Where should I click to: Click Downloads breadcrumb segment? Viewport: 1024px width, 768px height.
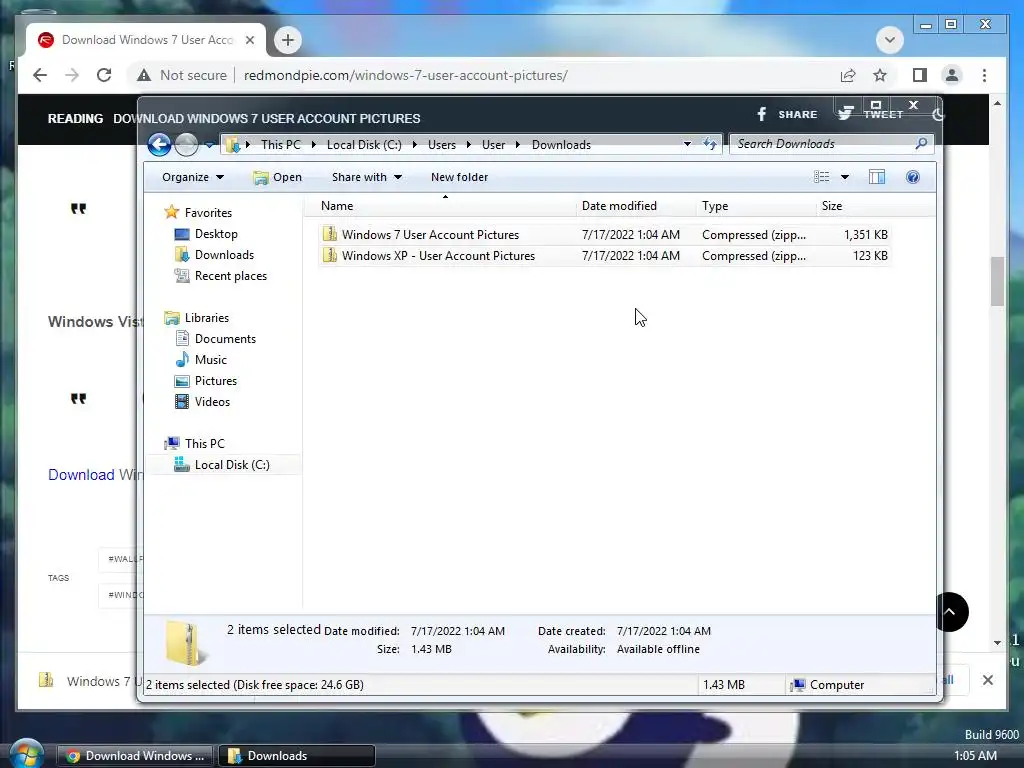[561, 144]
